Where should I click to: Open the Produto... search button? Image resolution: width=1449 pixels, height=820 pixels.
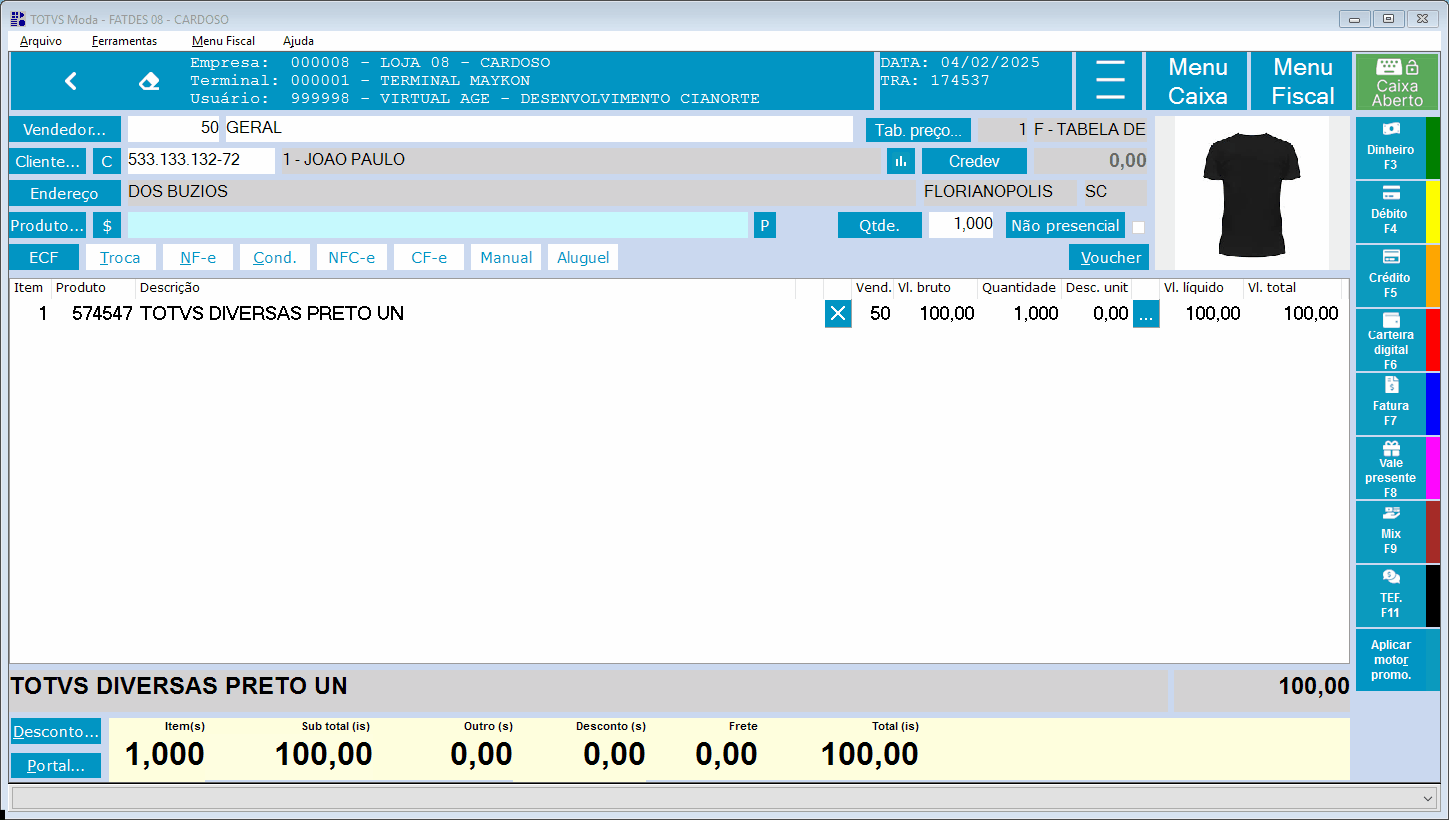click(x=48, y=225)
